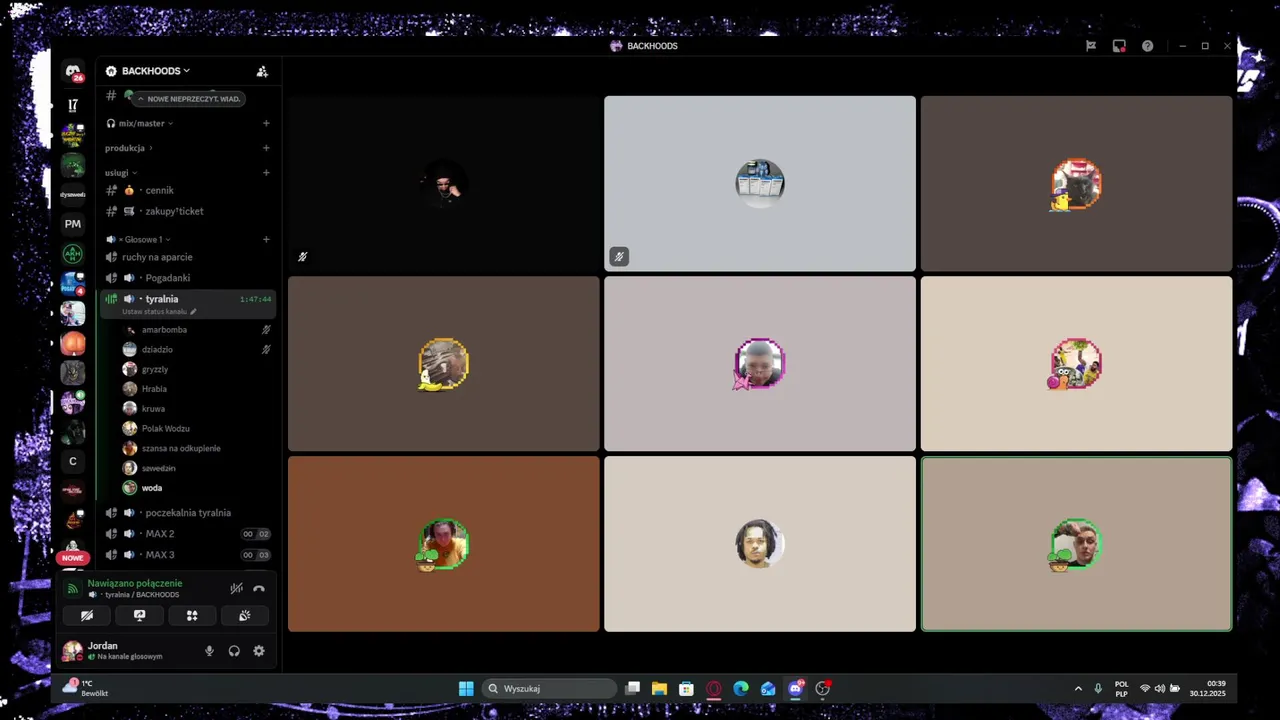Open File Explorer from taskbar

coord(659,688)
